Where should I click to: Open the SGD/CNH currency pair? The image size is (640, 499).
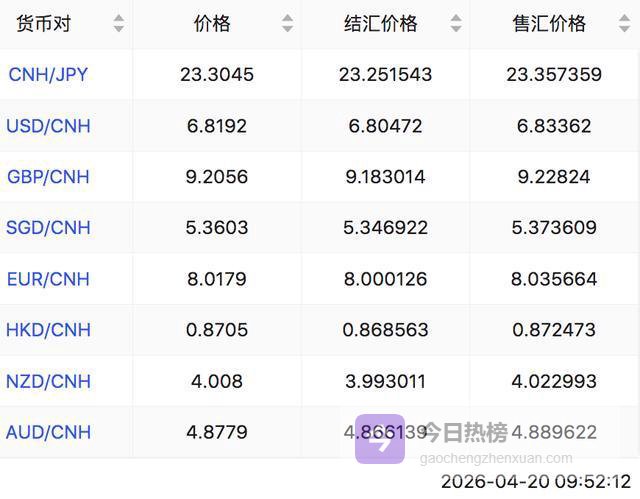point(48,228)
